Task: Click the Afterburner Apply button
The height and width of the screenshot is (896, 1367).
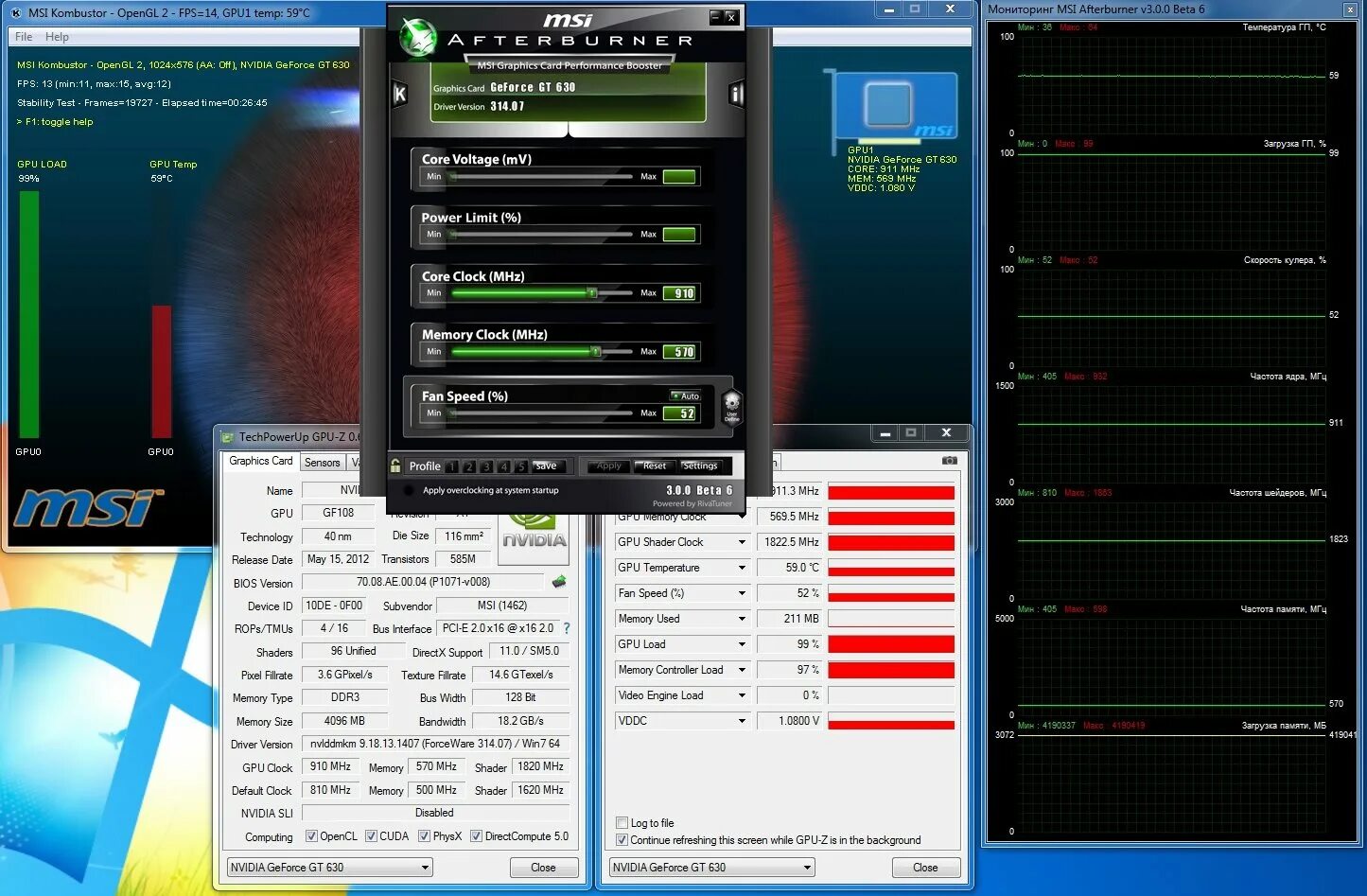Action: (x=608, y=466)
